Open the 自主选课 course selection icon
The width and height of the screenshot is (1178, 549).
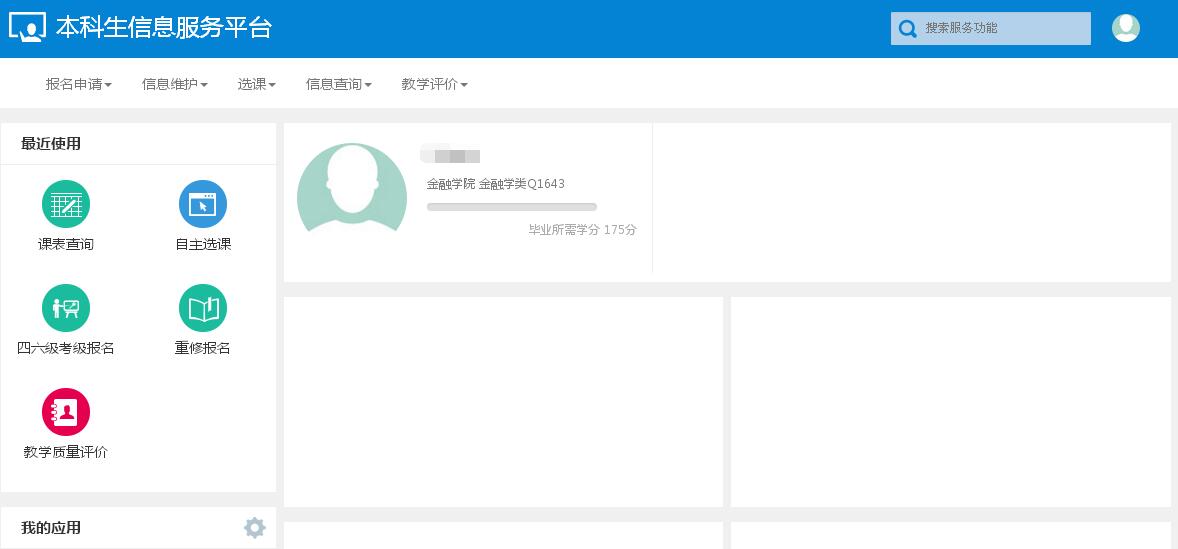click(203, 204)
